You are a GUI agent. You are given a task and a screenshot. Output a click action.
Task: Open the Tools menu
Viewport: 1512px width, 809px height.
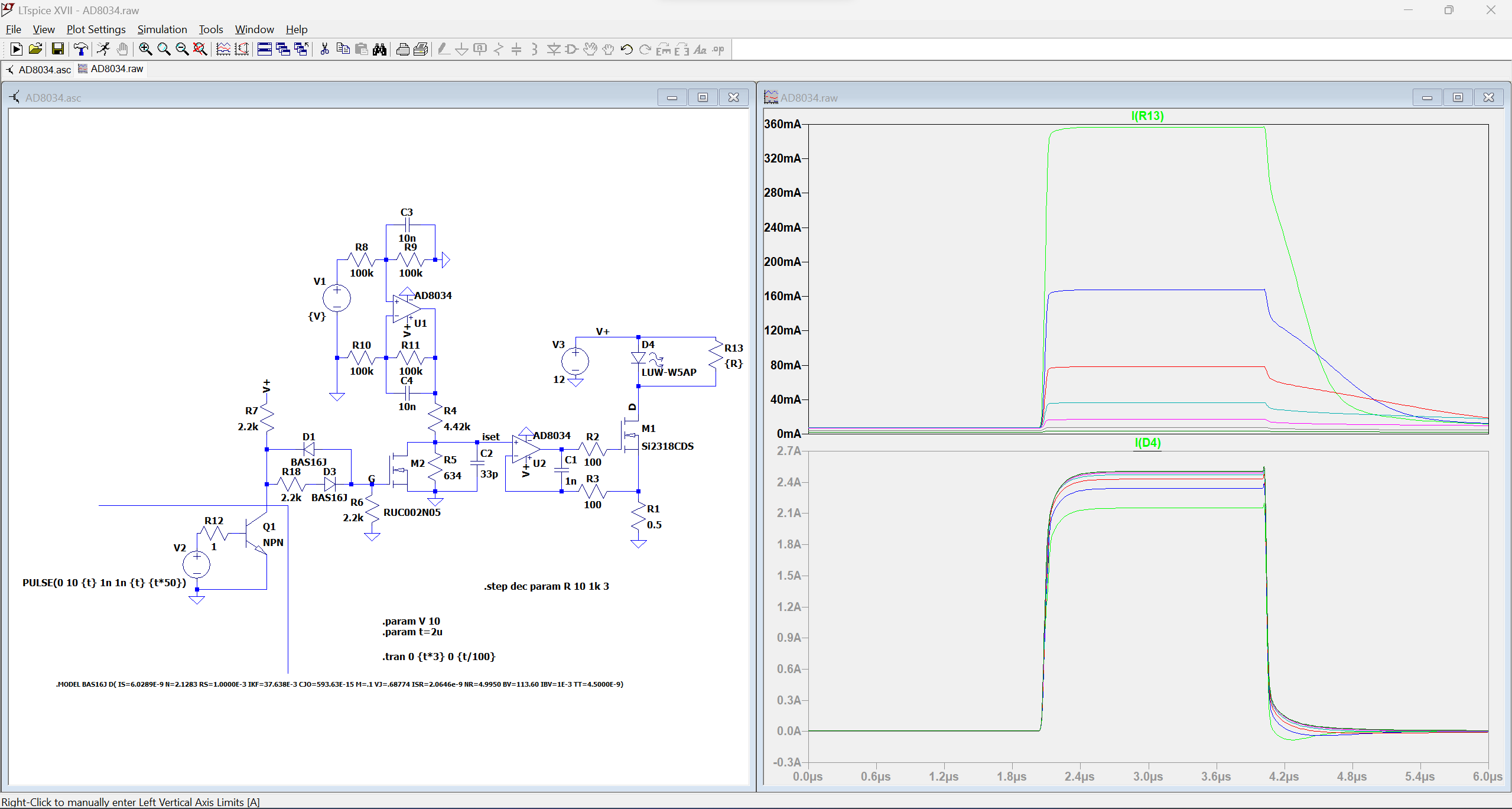click(x=211, y=30)
